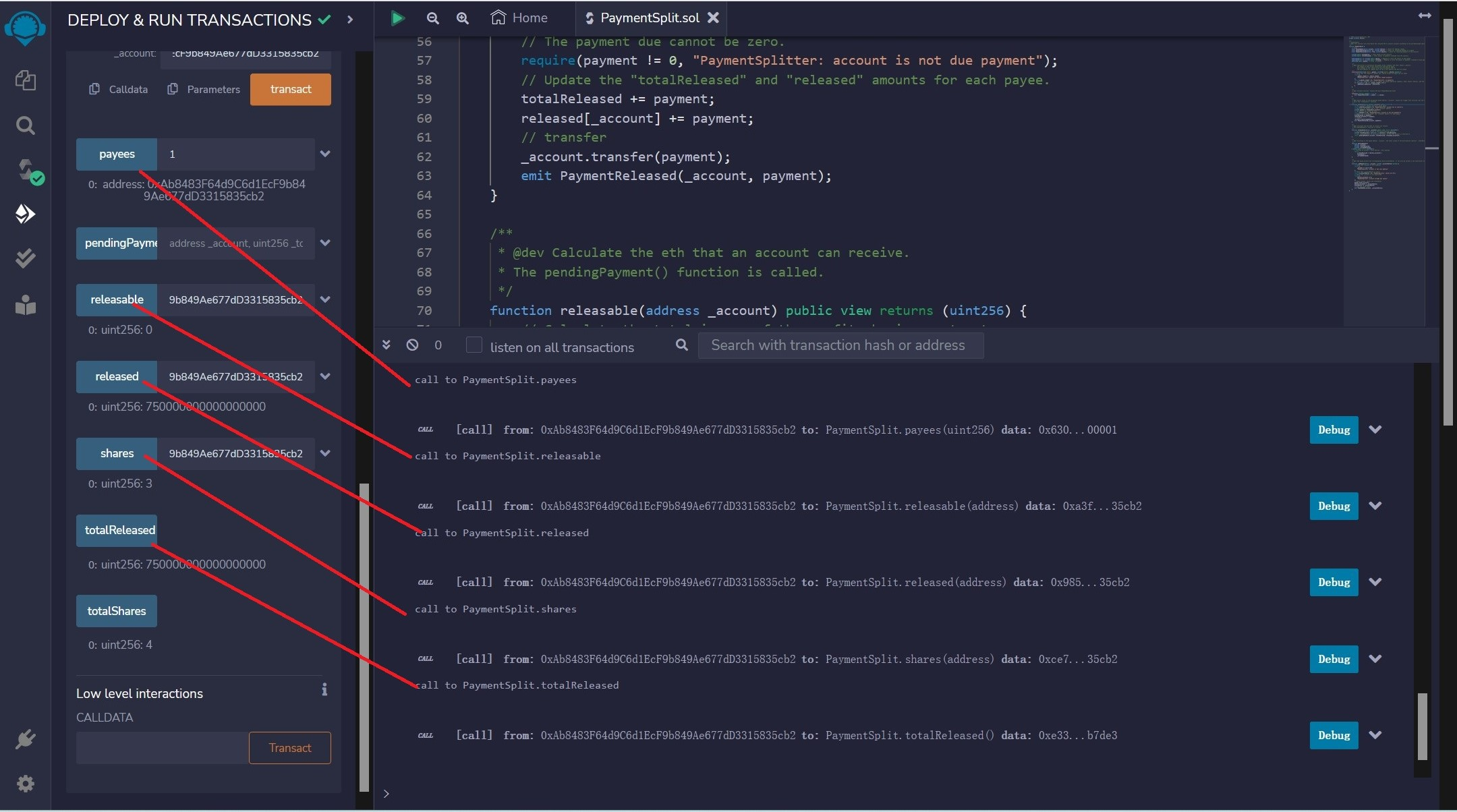Image resolution: width=1457 pixels, height=812 pixels.
Task: Open the Deploy & Run panel icon
Action: 25,214
